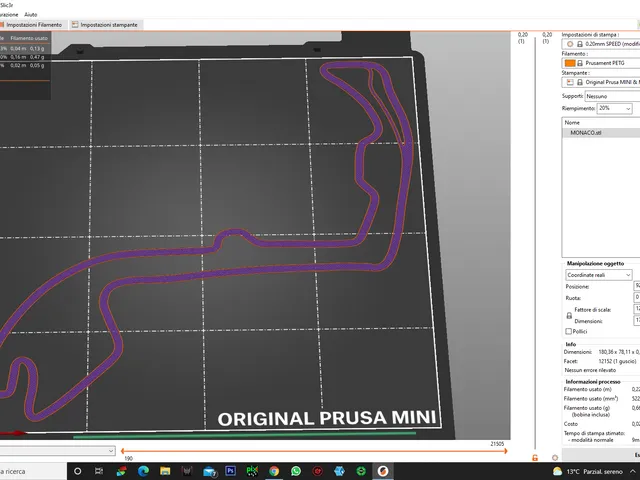Click the Windows search box
This screenshot has width=640, height=480.
click(33, 471)
